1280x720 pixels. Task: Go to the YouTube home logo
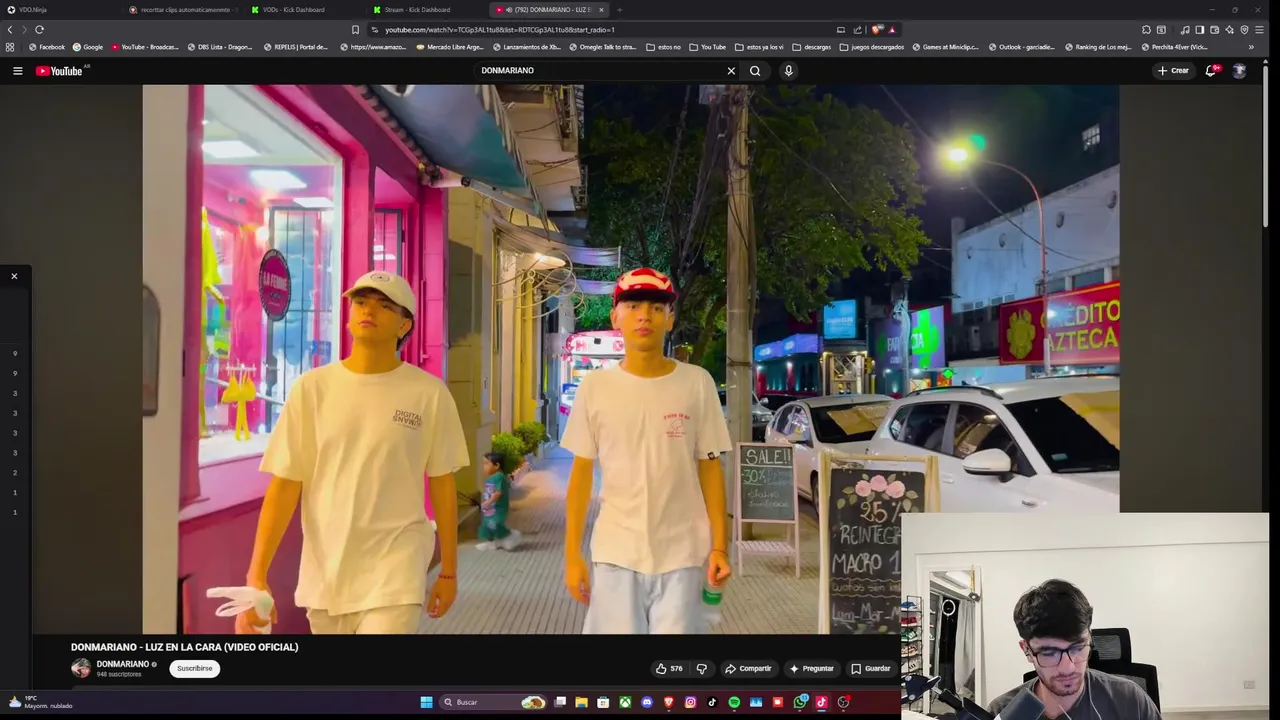(x=59, y=71)
